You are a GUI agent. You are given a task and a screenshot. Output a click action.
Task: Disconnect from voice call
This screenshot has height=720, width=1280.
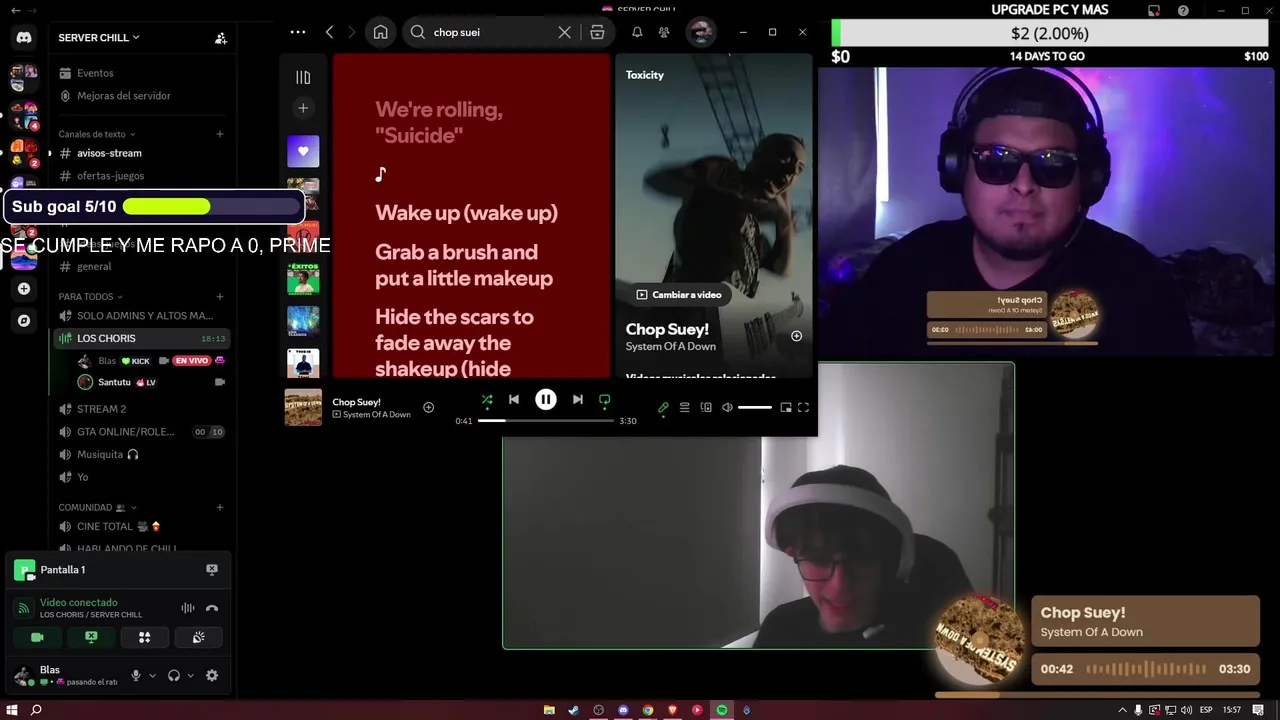tap(212, 608)
